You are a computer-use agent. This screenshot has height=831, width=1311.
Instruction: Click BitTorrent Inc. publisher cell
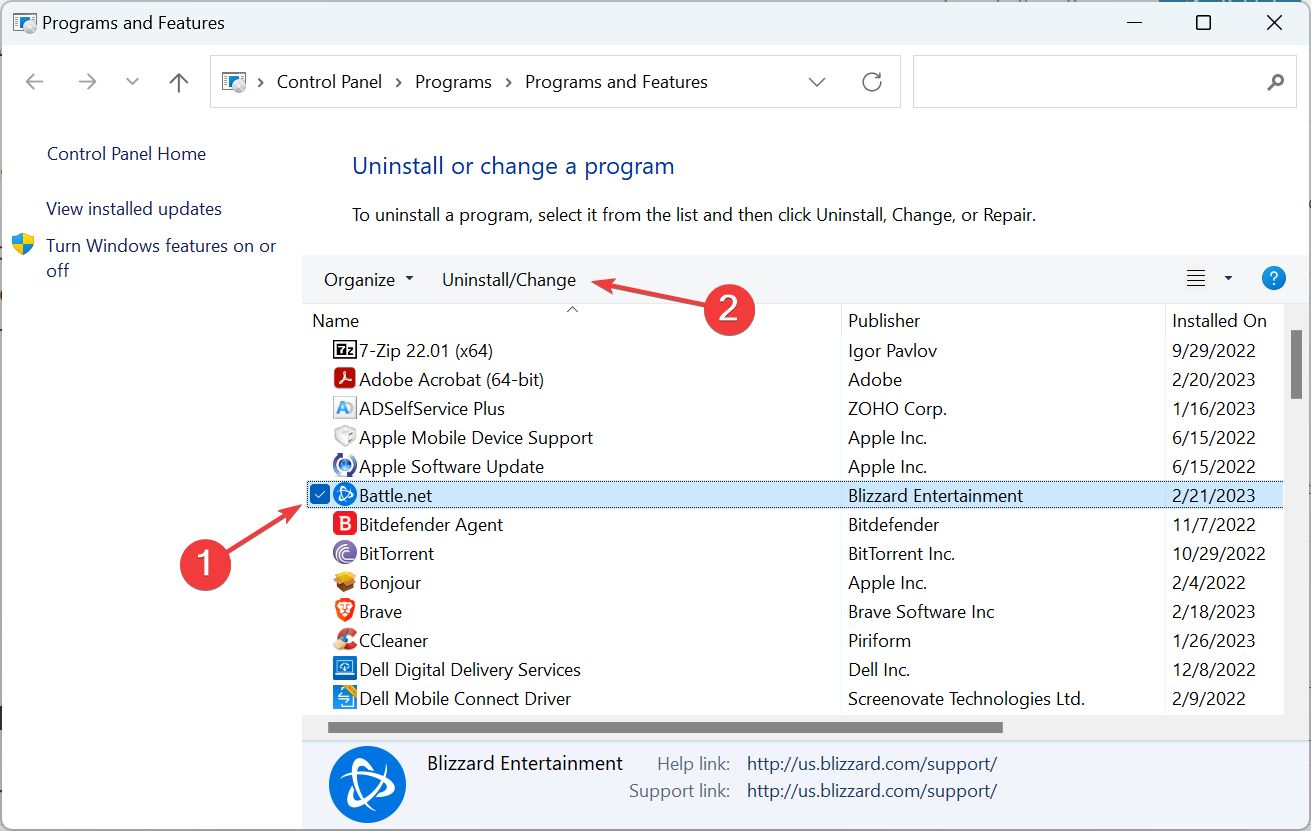coord(902,553)
